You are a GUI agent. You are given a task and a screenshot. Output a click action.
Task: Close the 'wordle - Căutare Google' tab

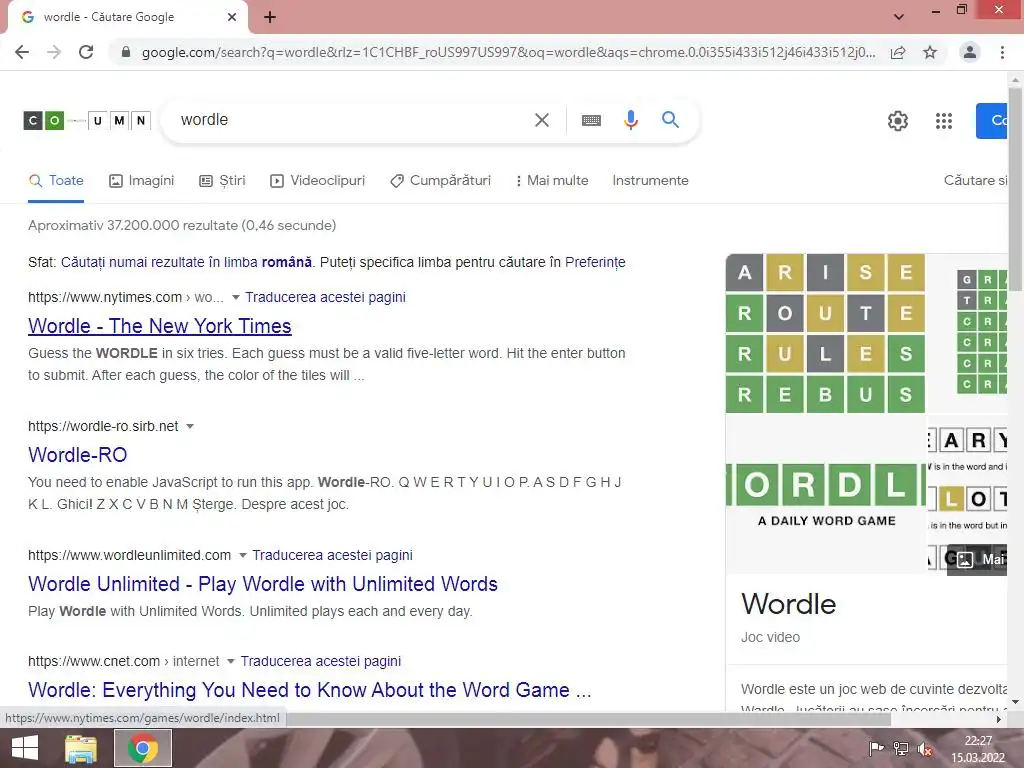[x=232, y=17]
